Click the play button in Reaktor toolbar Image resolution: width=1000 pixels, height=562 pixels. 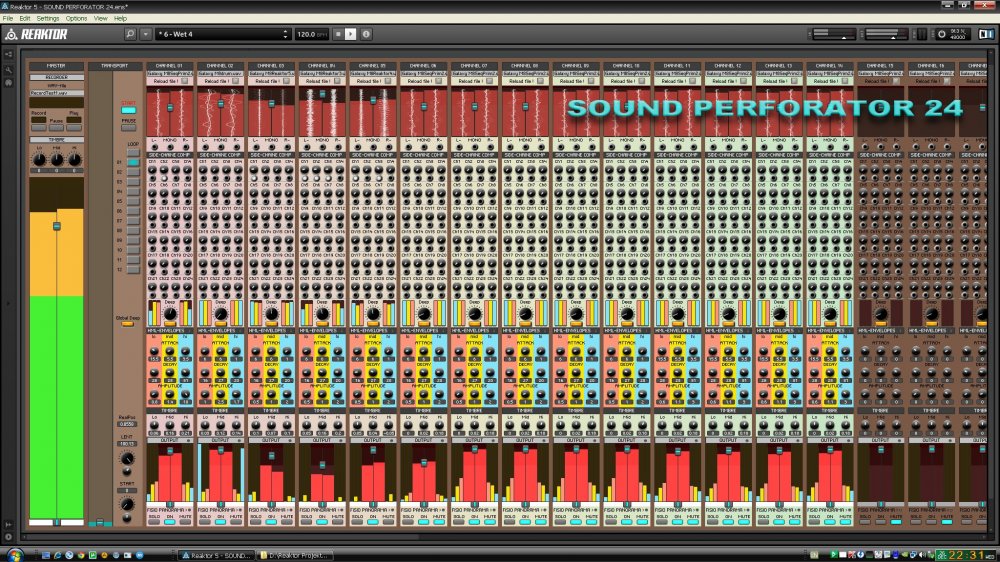point(351,34)
